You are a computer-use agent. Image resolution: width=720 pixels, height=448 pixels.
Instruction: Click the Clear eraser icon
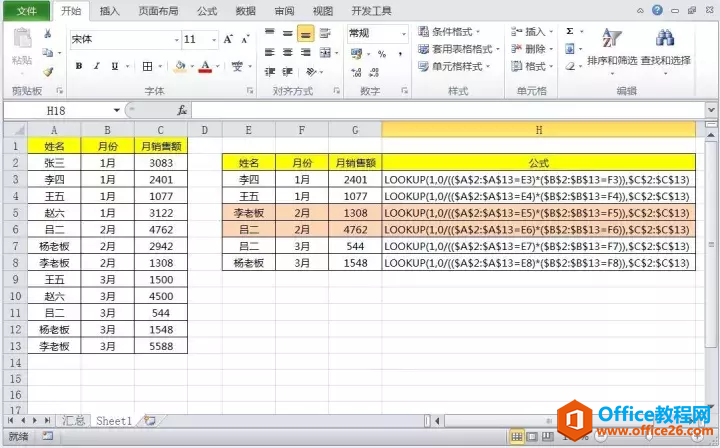[x=570, y=67]
